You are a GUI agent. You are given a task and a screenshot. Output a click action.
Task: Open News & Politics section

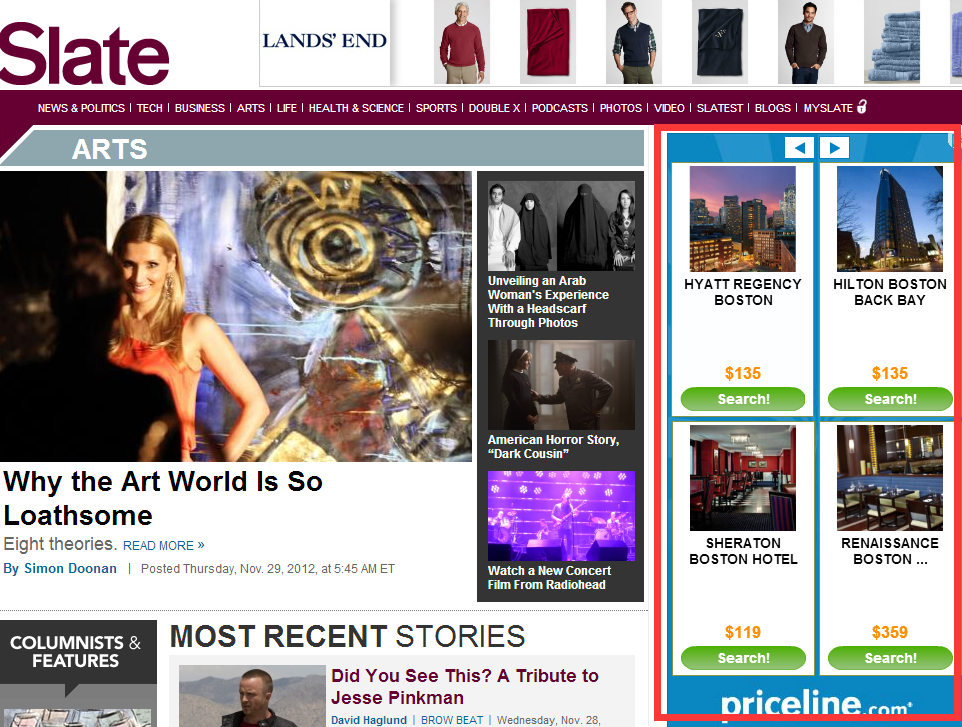[81, 108]
